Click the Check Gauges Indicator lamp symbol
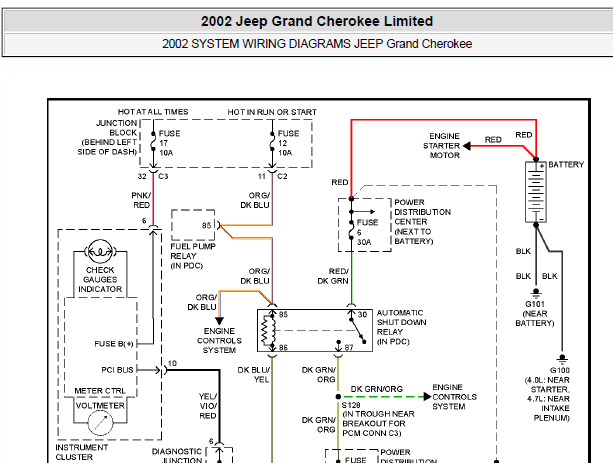Screen dimensions: 613x463 pos(100,251)
